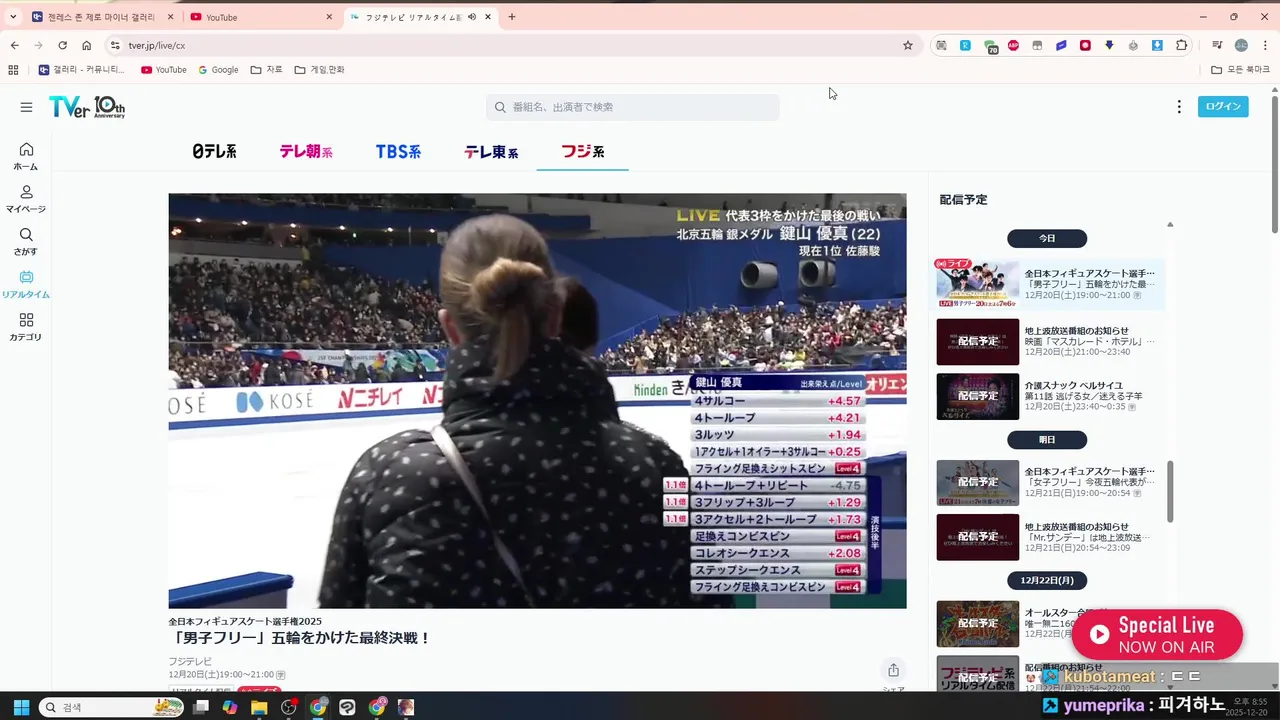Open the 자료 bookmark folder
The image size is (1280, 720).
tap(266, 70)
